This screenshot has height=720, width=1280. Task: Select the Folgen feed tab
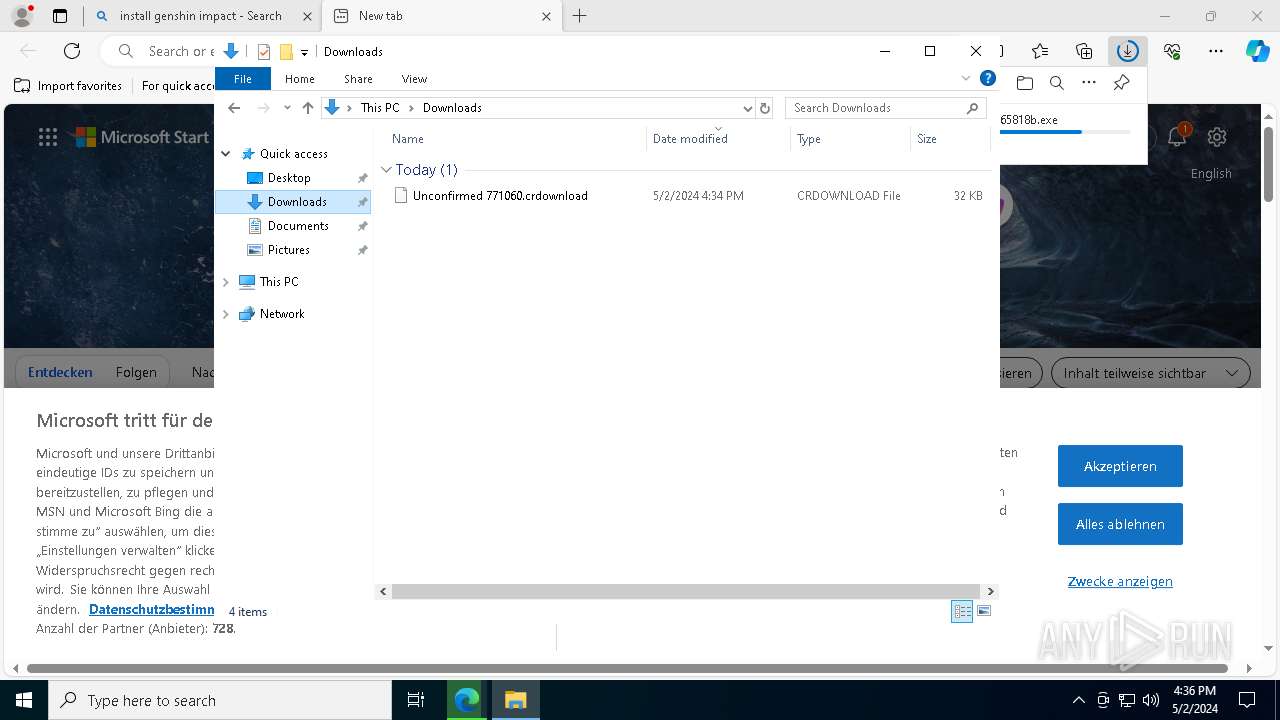point(136,372)
